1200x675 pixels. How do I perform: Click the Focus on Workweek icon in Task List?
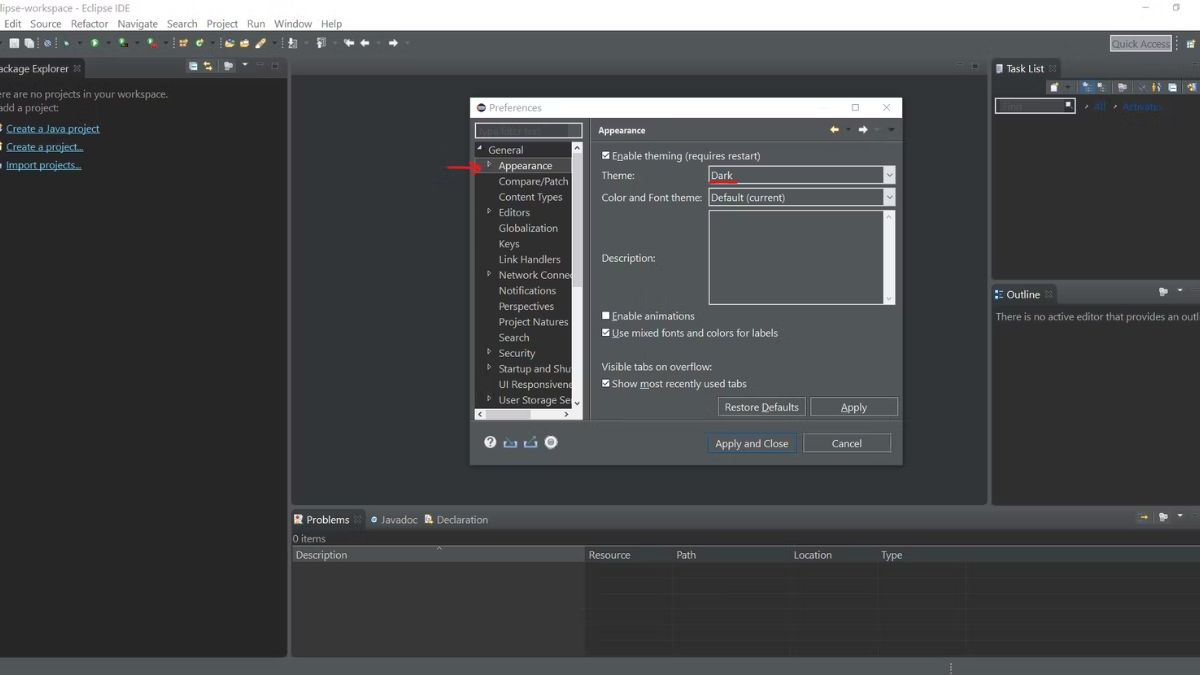pyautogui.click(x=1122, y=87)
